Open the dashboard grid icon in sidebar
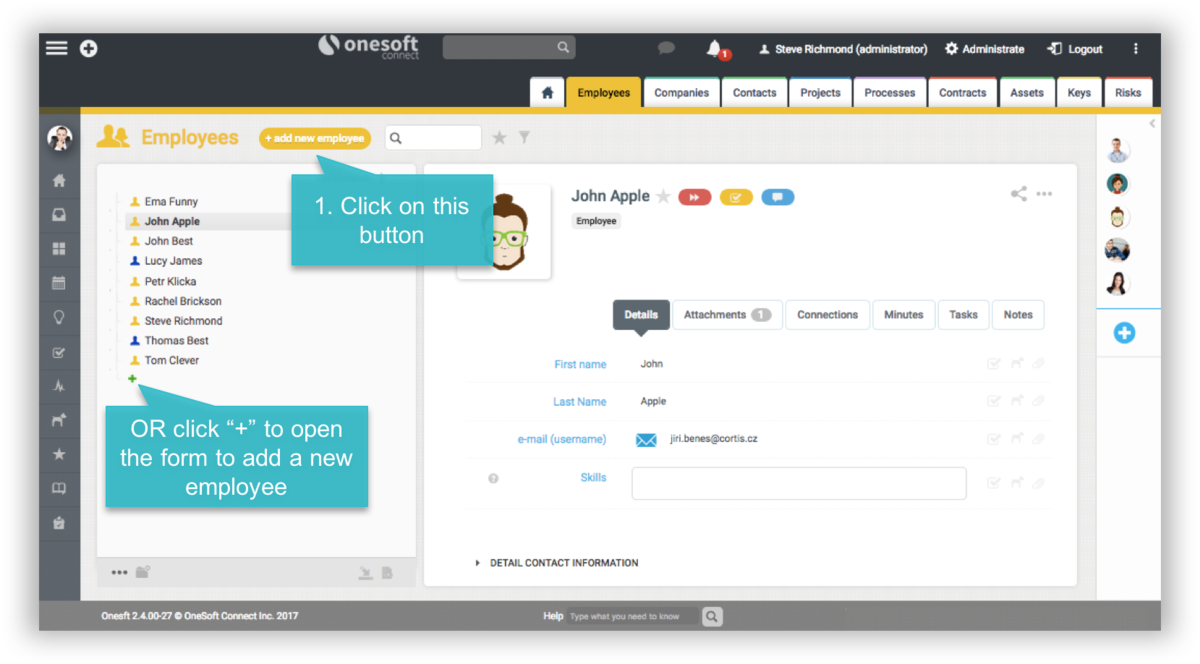The height and width of the screenshot is (664, 1200). pos(59,249)
